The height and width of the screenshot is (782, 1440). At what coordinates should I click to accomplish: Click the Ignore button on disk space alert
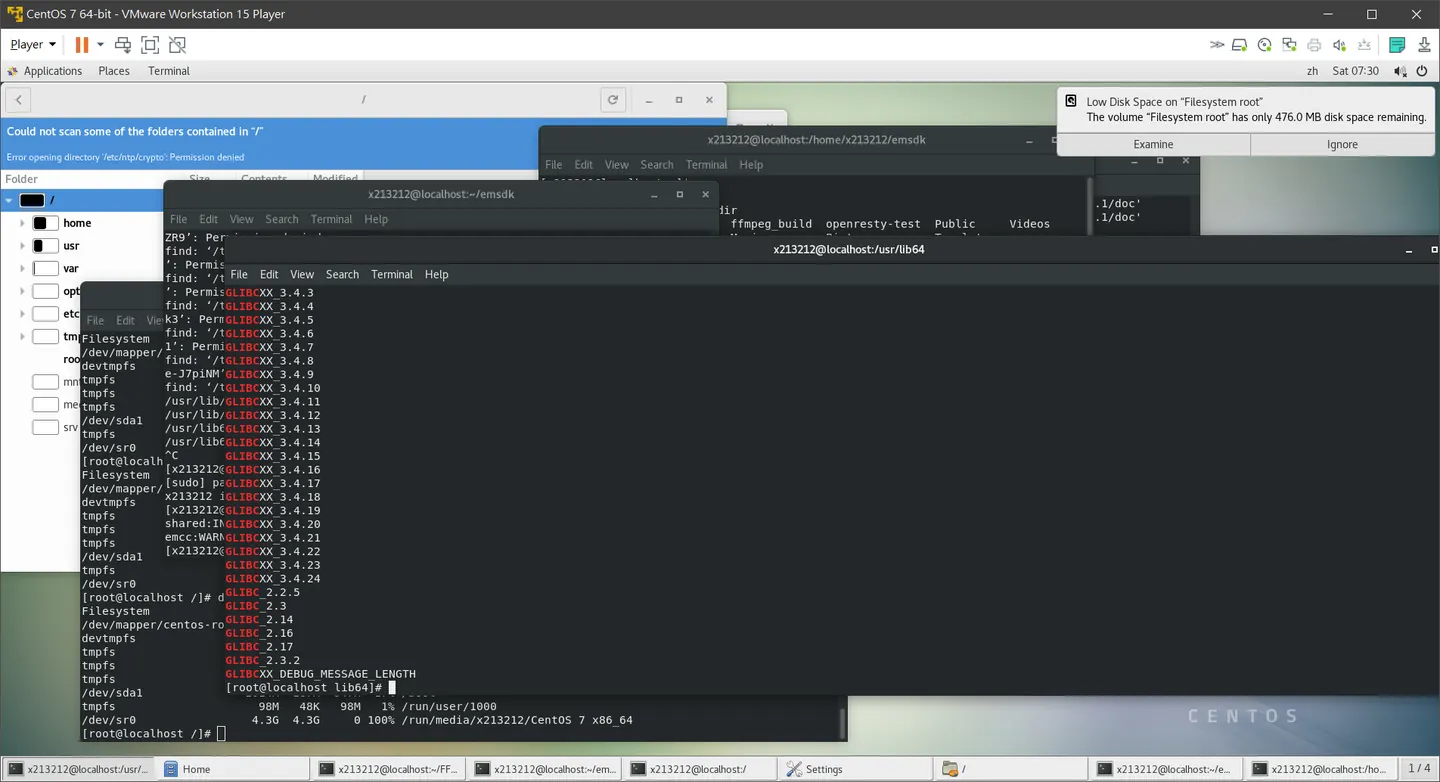coord(1342,144)
